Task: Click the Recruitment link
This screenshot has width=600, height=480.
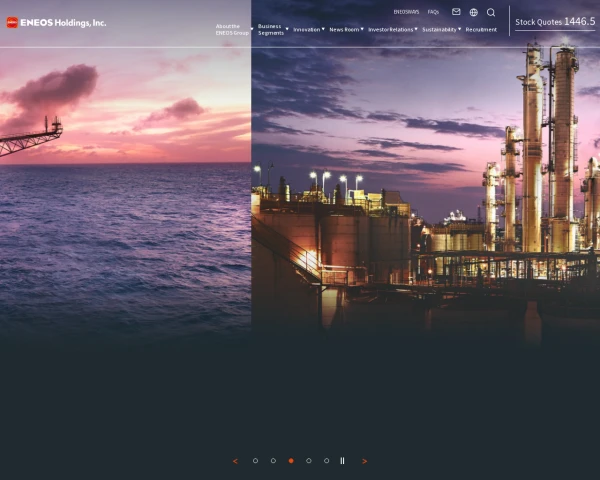Action: click(x=481, y=30)
